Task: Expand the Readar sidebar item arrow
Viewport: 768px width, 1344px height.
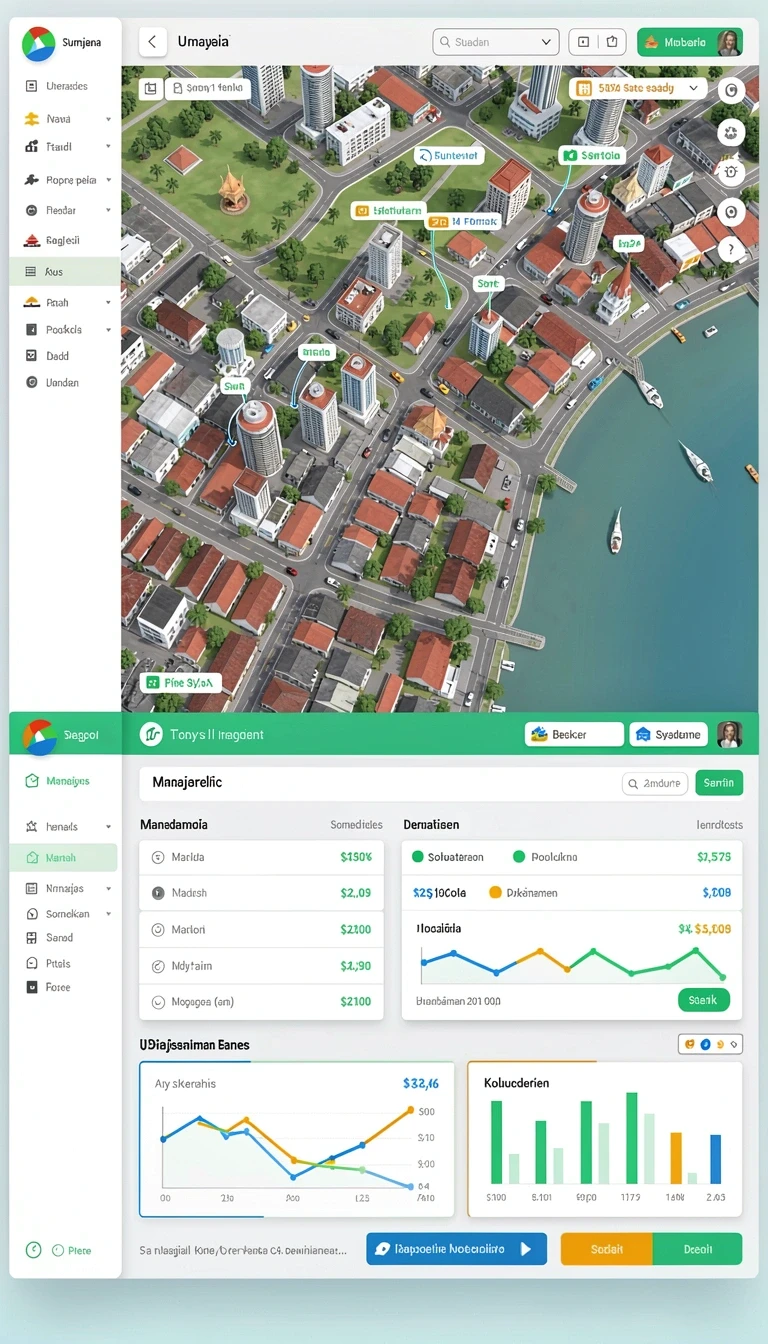Action: click(108, 211)
